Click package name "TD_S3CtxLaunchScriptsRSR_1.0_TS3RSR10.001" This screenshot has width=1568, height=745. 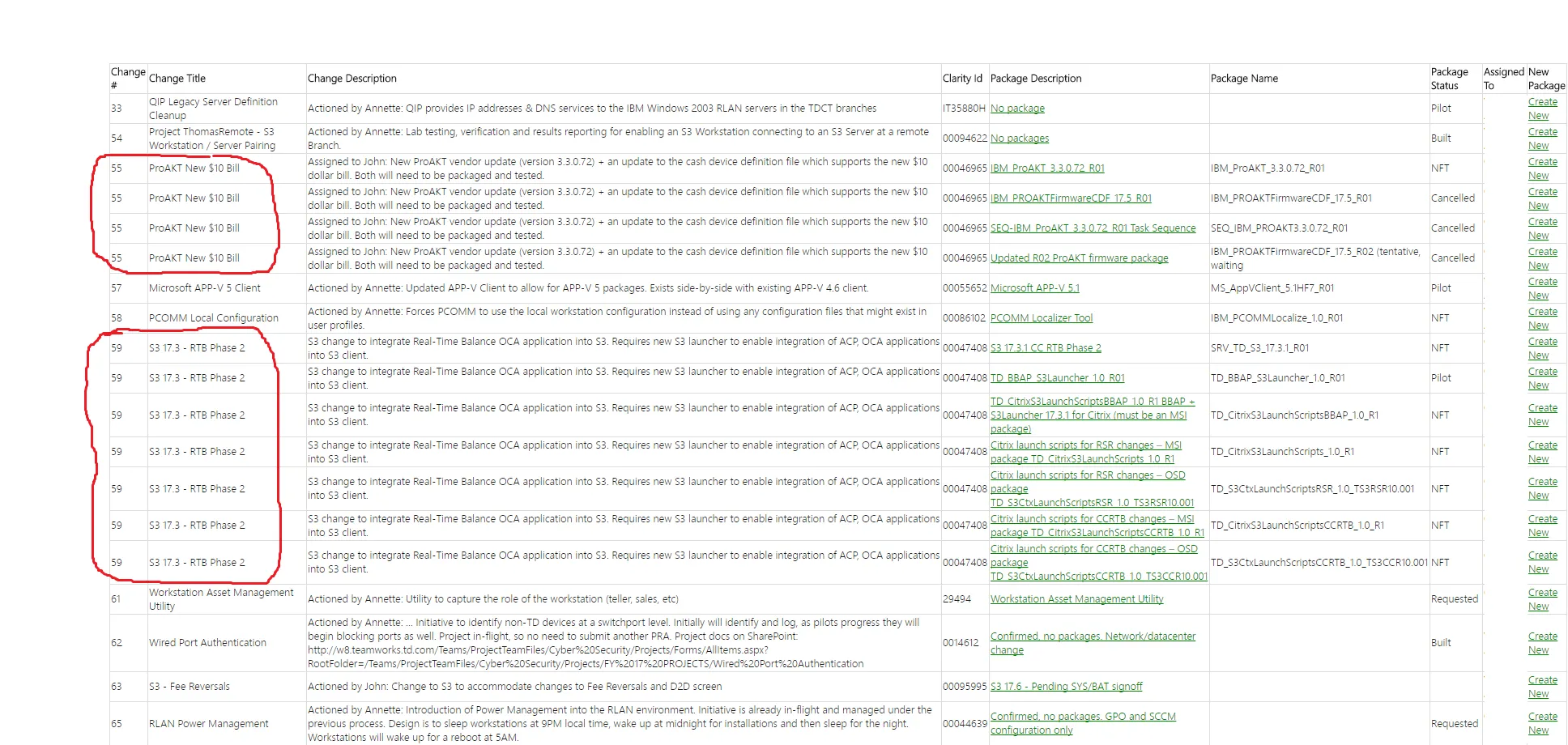1313,489
